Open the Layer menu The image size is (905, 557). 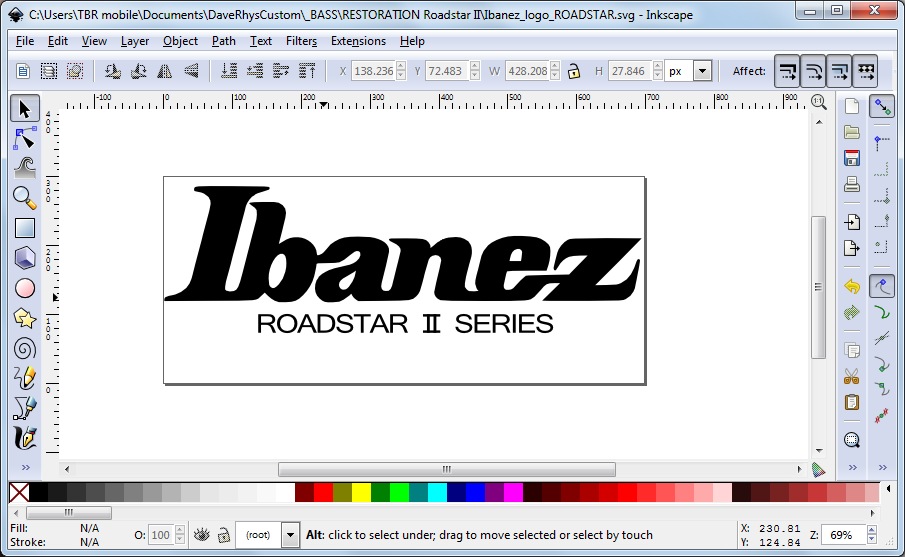click(x=135, y=41)
